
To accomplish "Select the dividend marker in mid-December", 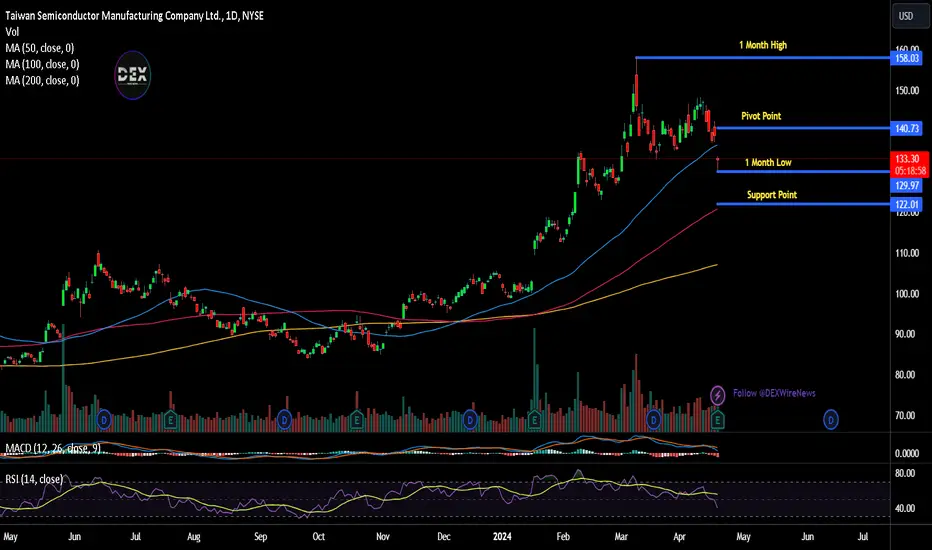I will pos(470,420).
